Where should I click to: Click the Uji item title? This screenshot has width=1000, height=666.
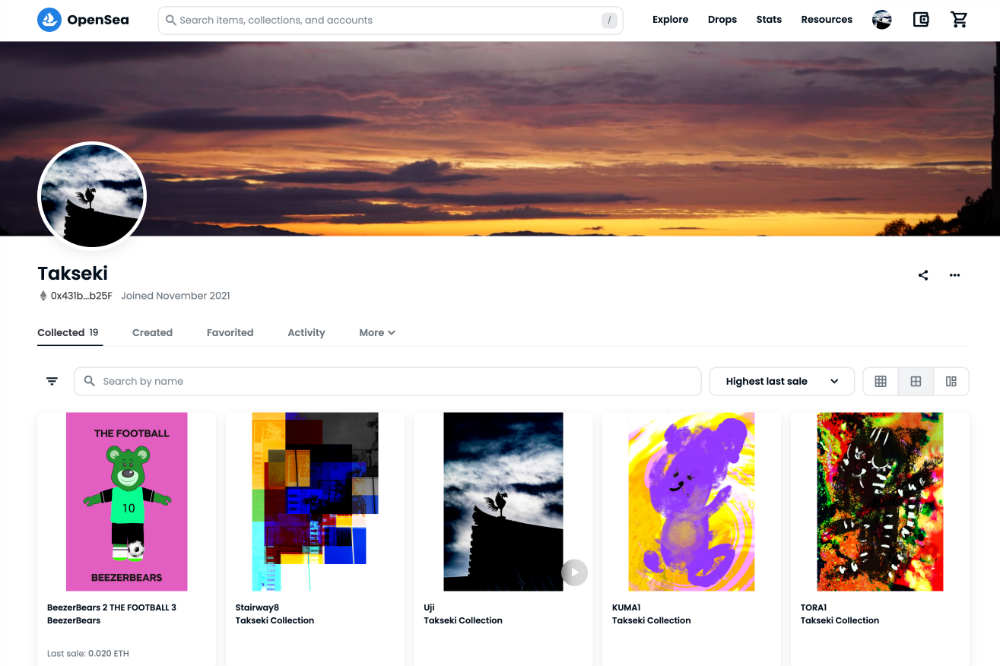[x=429, y=607]
